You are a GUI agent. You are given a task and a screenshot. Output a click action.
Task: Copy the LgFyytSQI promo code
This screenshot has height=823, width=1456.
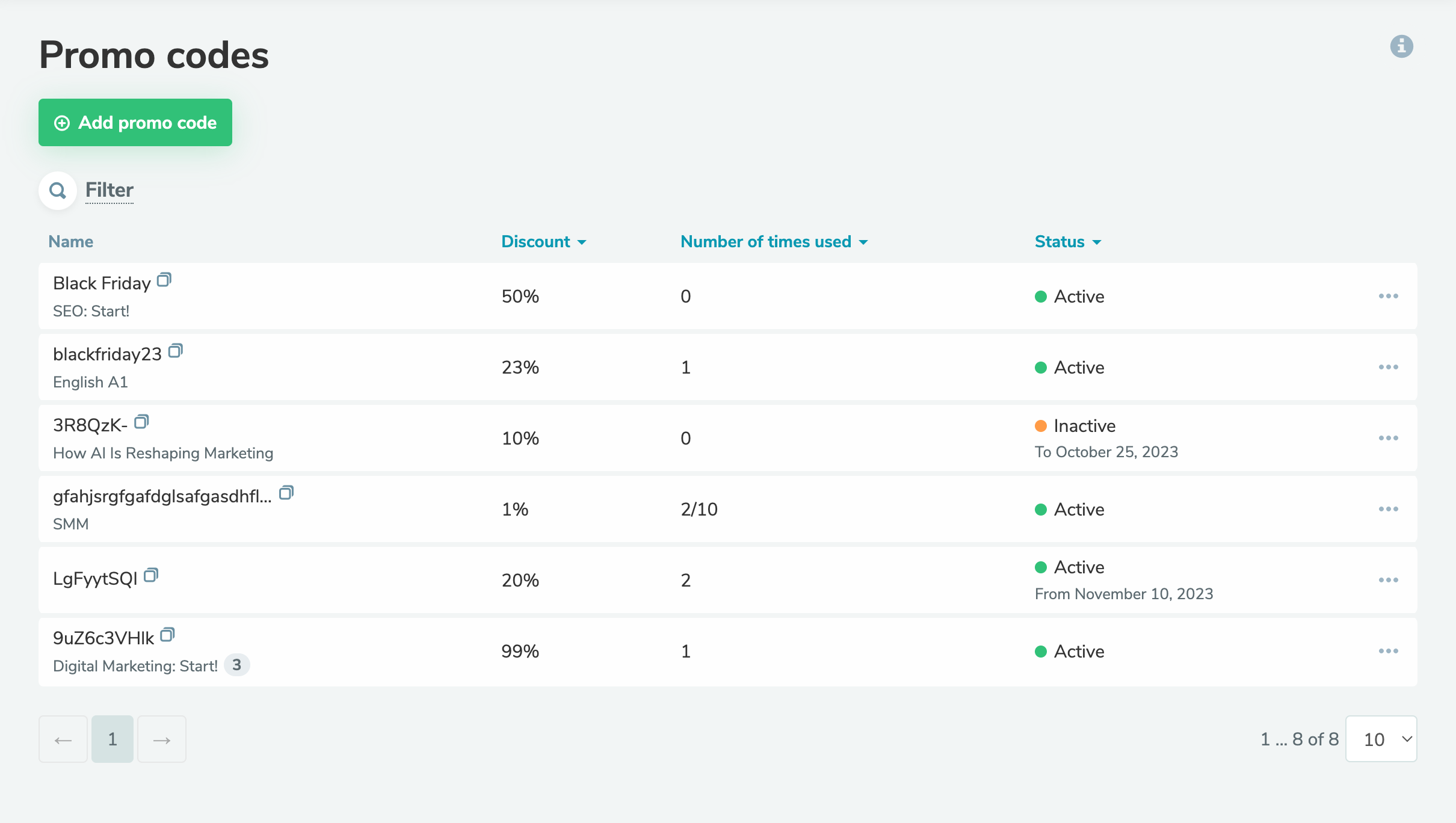[x=151, y=576]
